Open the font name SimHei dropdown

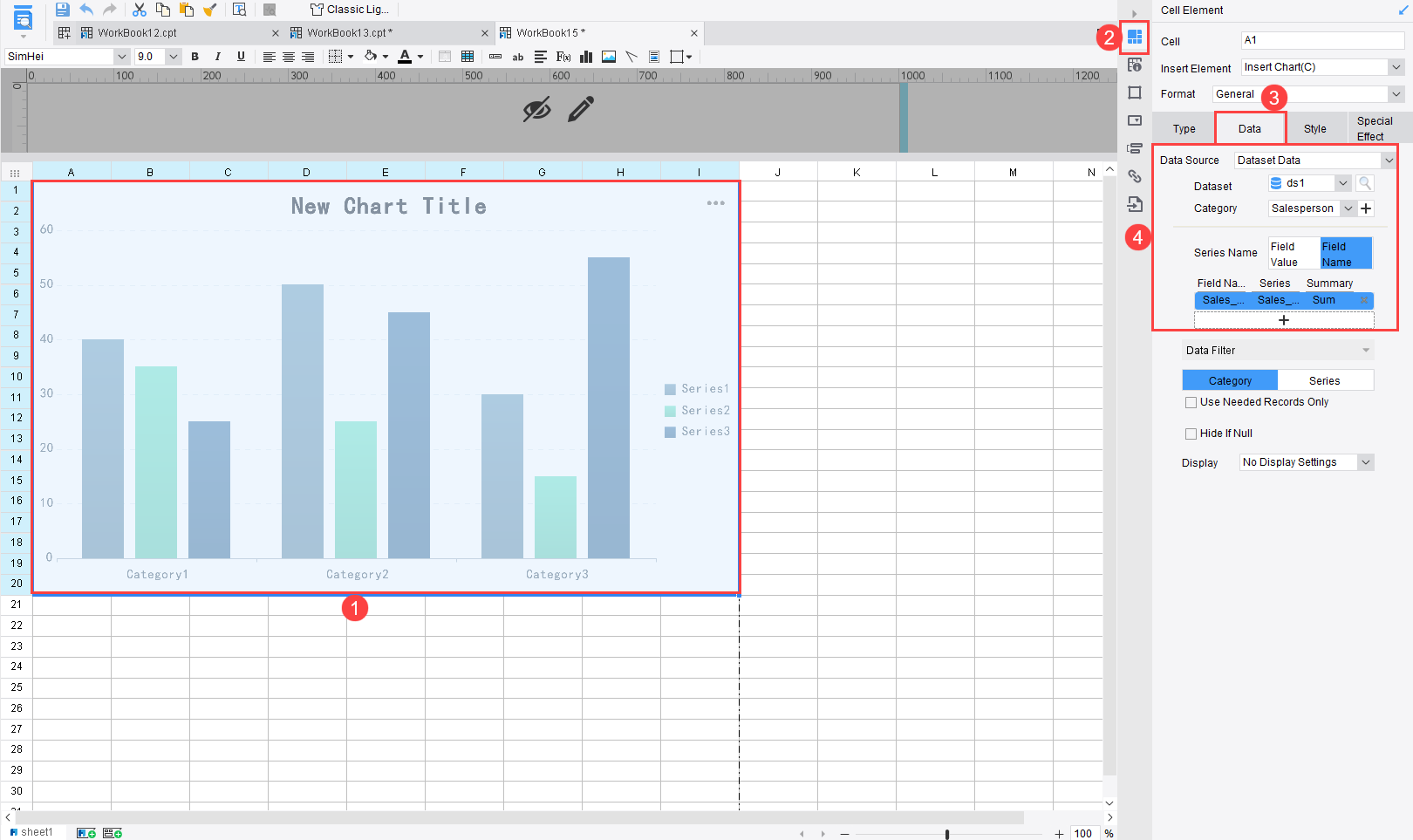pos(121,57)
